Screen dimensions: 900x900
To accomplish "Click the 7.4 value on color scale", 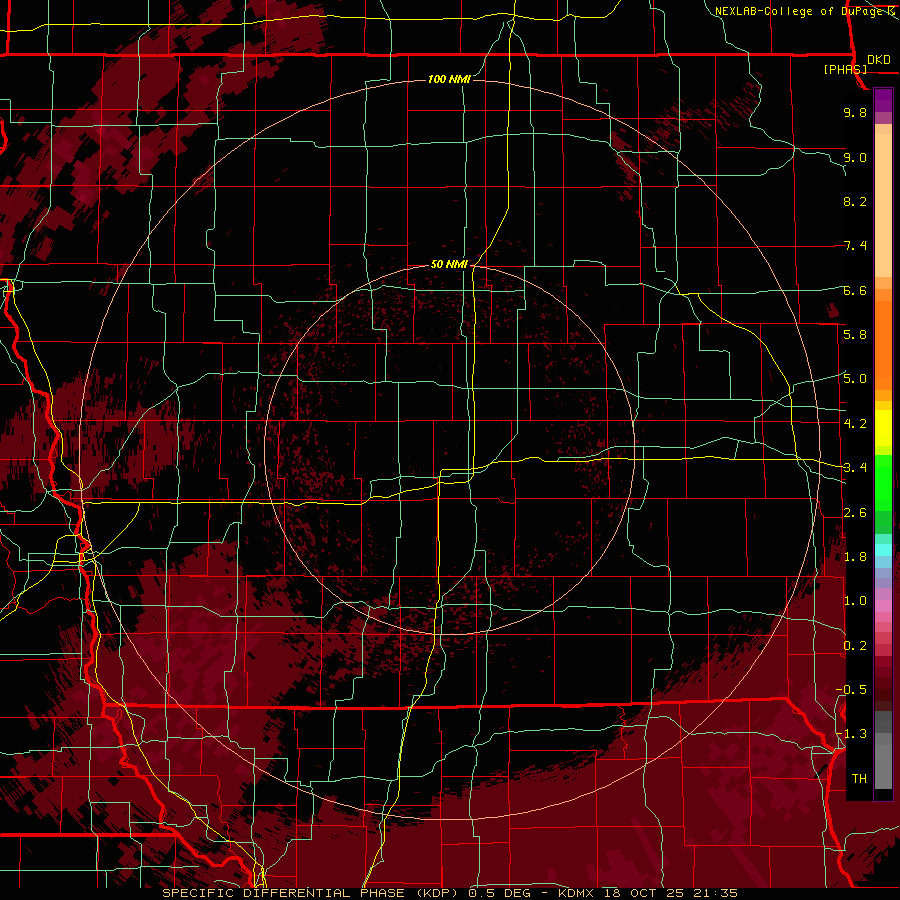I will pos(855,246).
